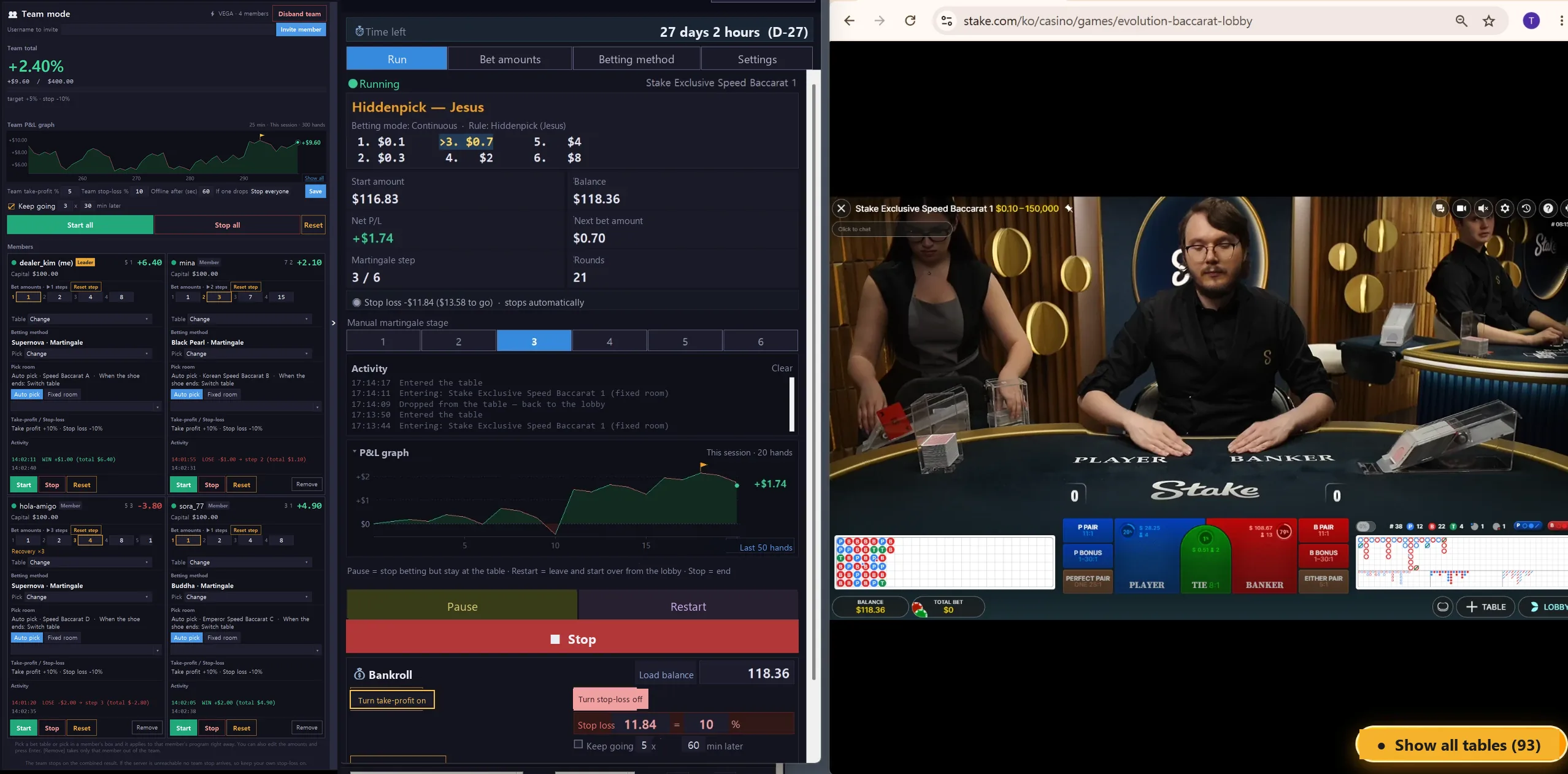Click the browser back arrow
1568x774 pixels.
point(849,21)
